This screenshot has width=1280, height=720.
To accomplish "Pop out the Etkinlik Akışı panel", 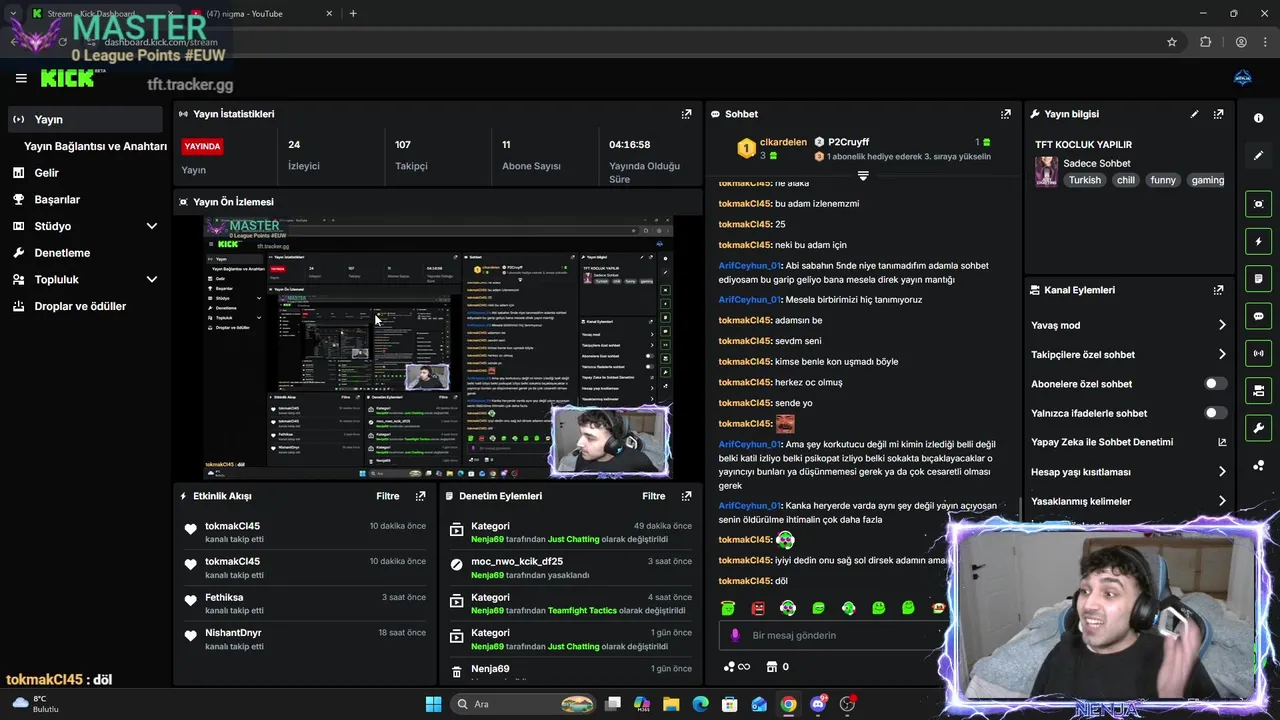I will [420, 496].
